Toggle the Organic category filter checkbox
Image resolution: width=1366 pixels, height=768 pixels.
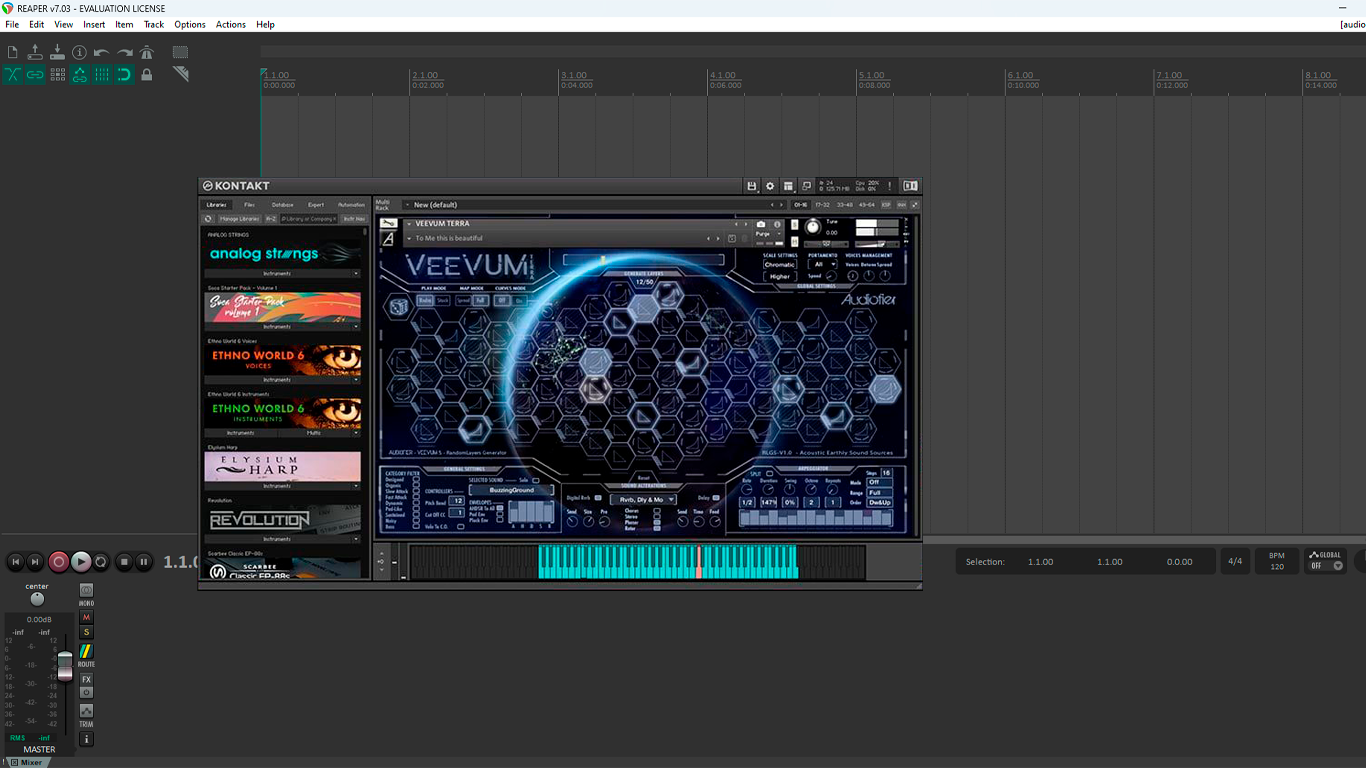click(416, 485)
